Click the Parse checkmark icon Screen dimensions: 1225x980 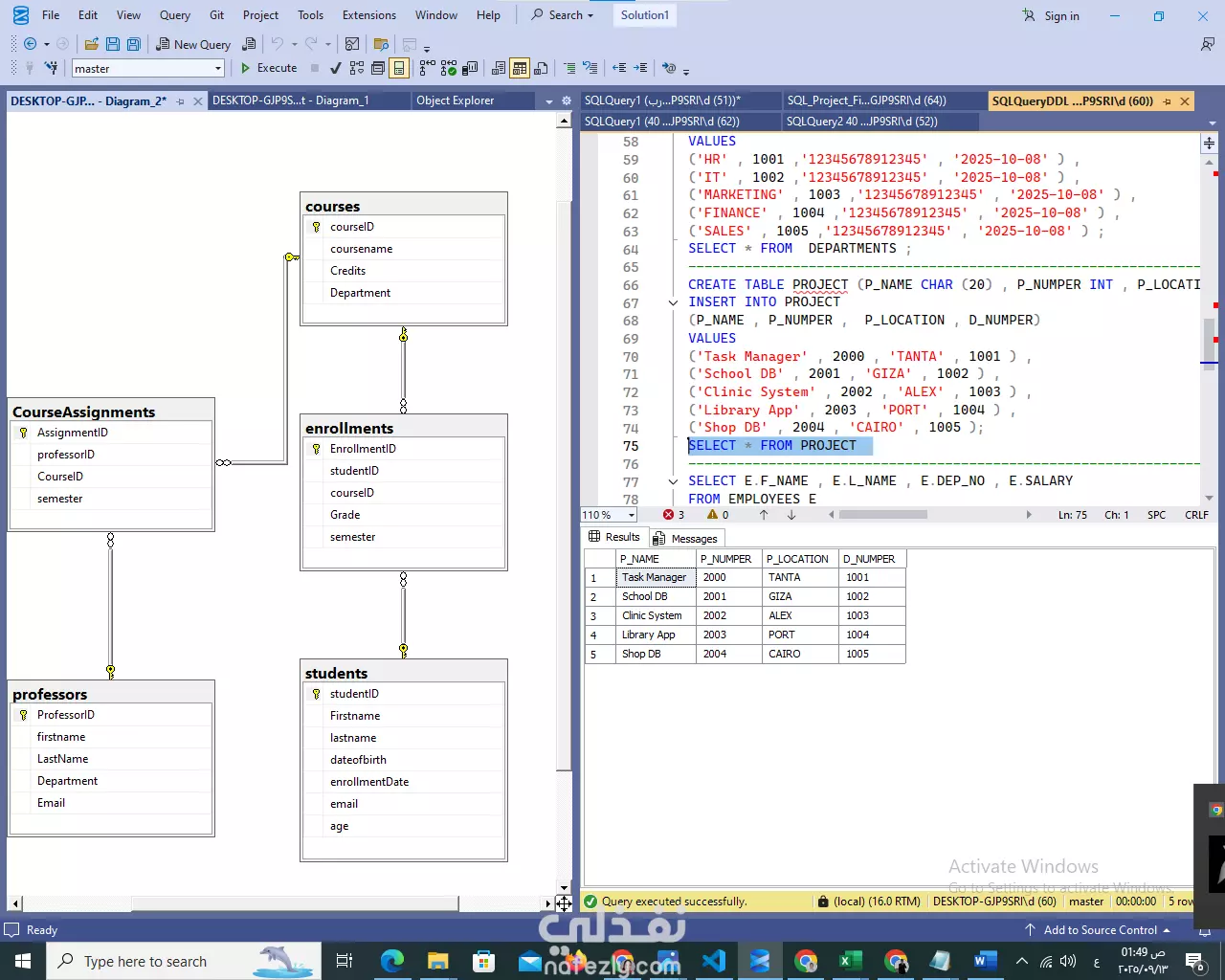coord(335,68)
